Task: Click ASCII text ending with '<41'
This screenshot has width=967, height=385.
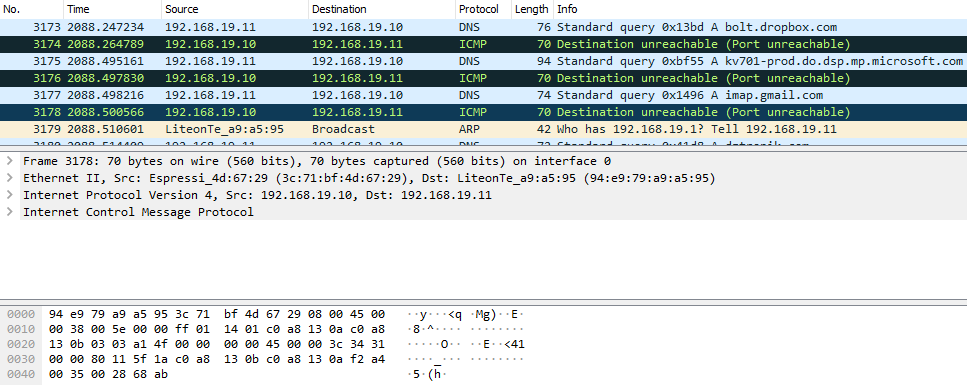Action: (x=466, y=344)
